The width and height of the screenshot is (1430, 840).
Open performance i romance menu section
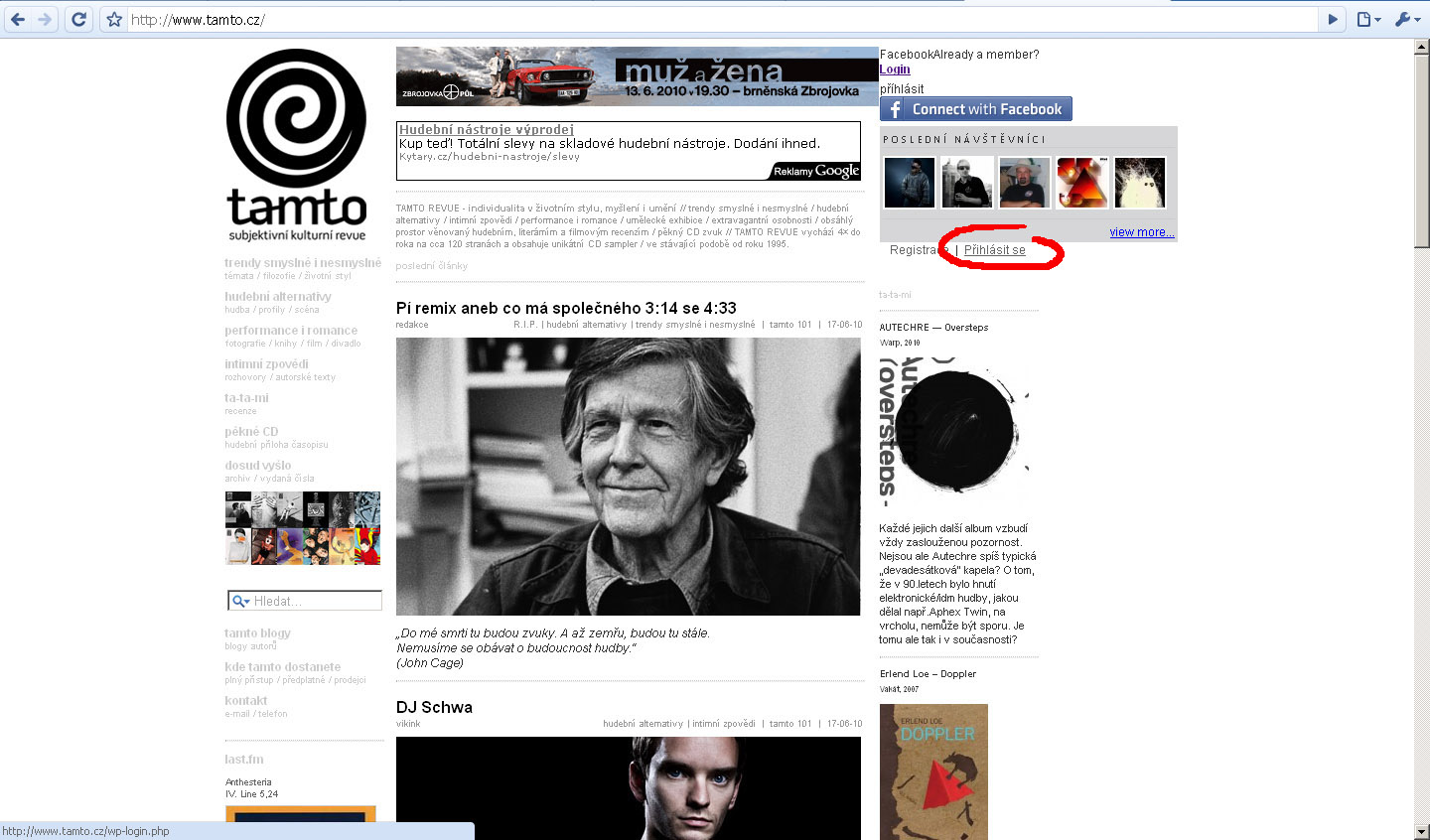(291, 330)
